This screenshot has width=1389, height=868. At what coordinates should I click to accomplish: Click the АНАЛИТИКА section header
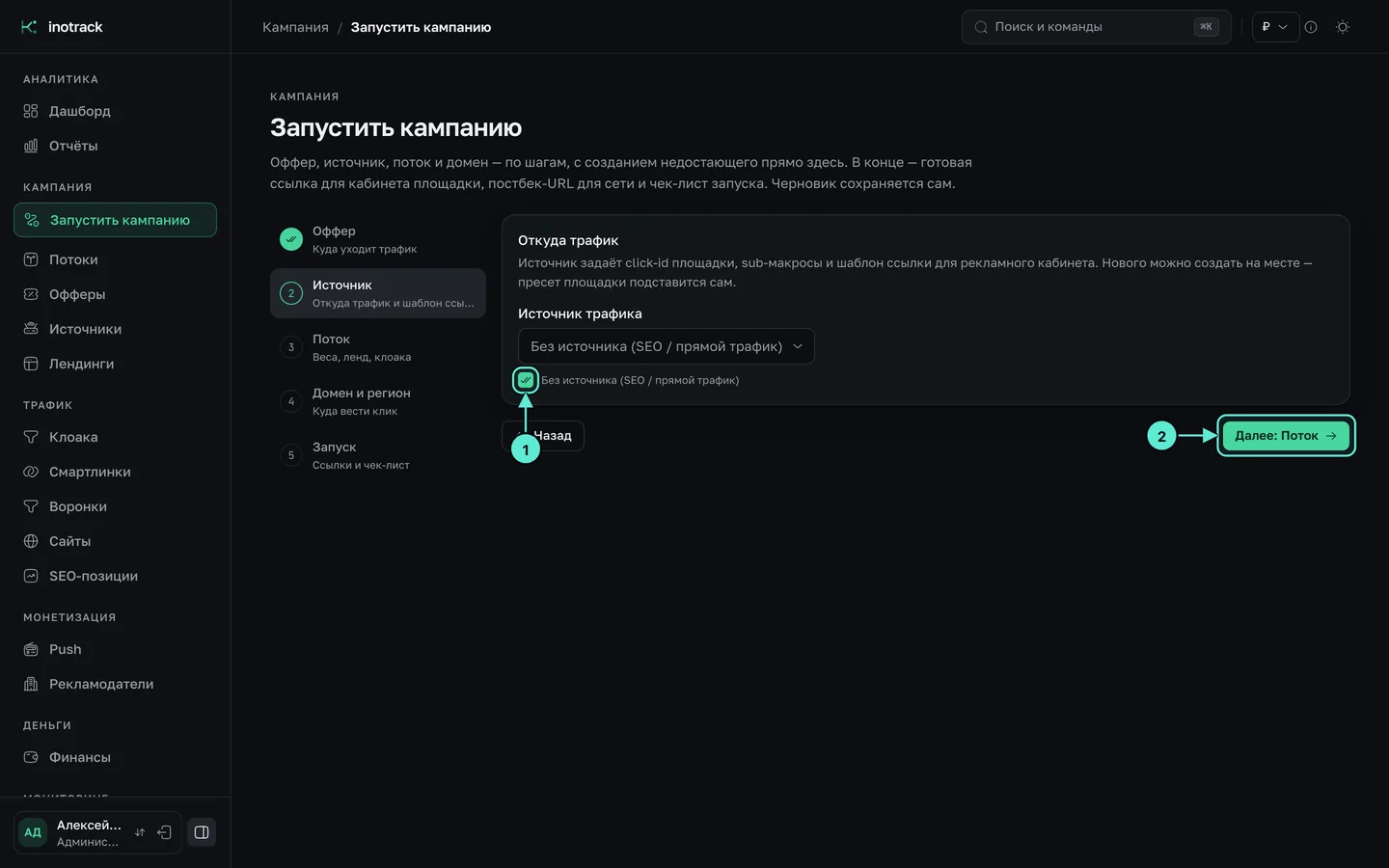tap(61, 79)
